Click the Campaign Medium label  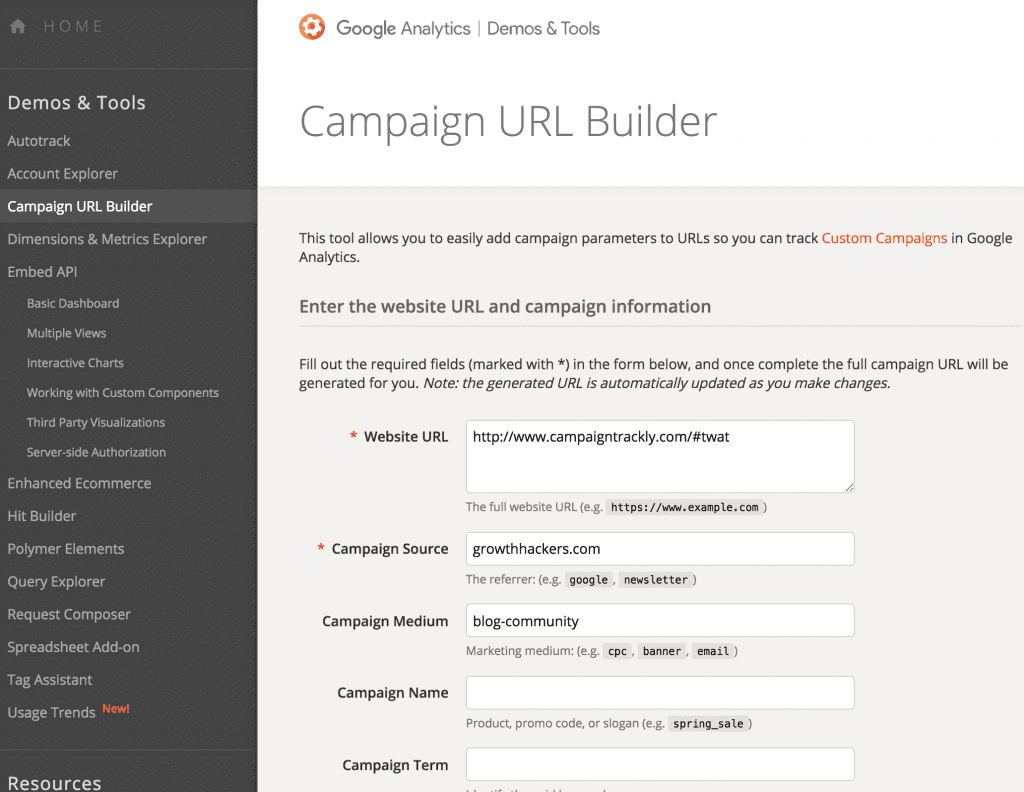pyautogui.click(x=385, y=621)
